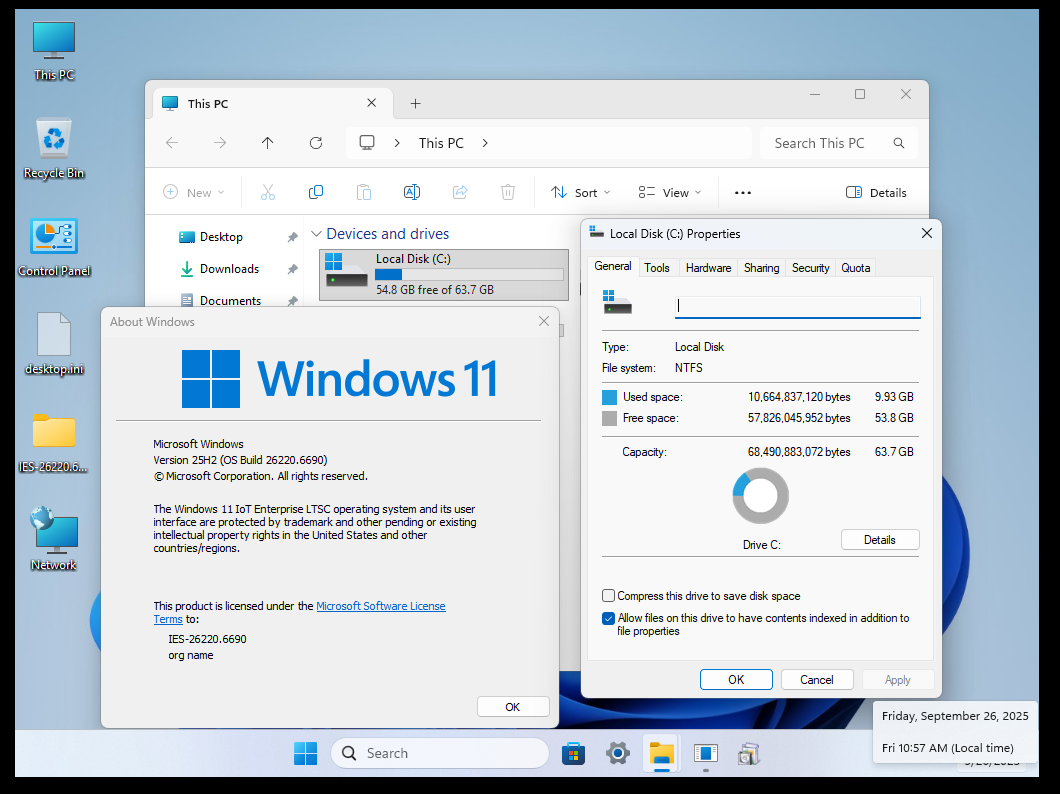This screenshot has height=794, width=1060.
Task: Click the gray Free space color swatch
Action: [609, 418]
